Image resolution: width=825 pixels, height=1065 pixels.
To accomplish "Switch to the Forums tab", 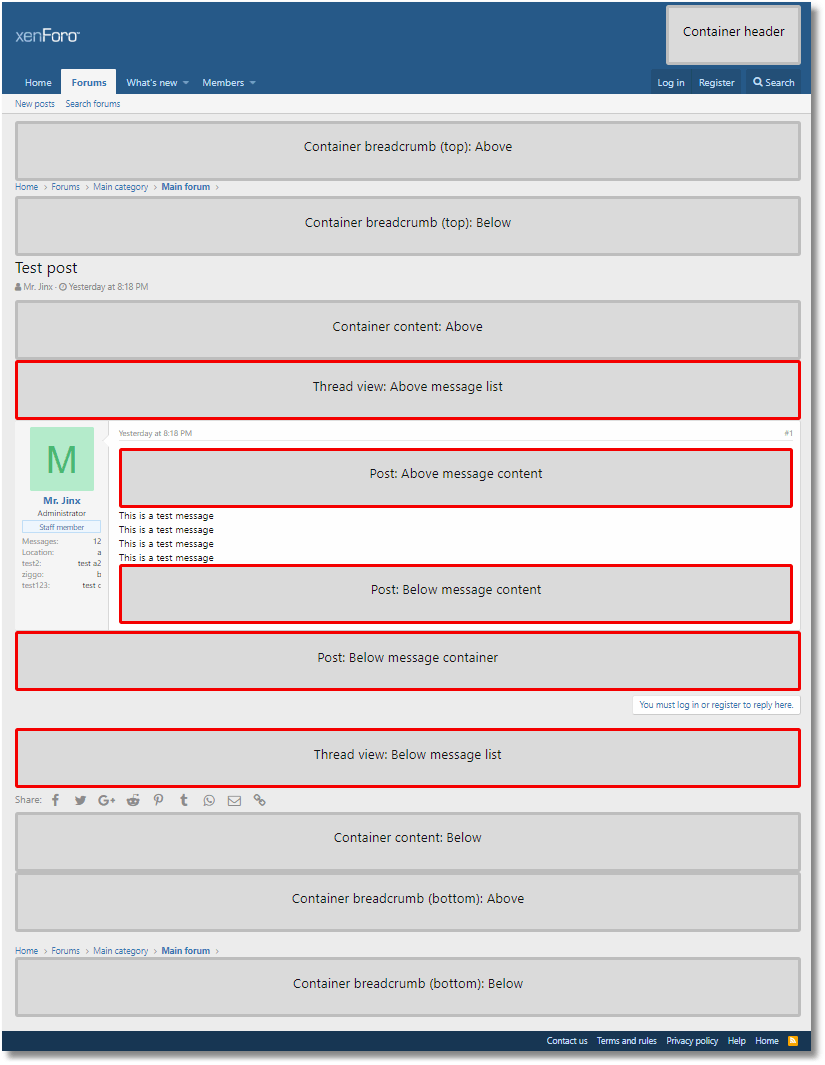I will tap(89, 83).
